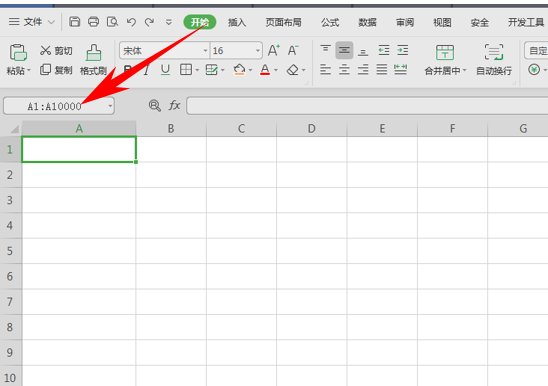Open the font size dropdown showing 16
Image resolution: width=548 pixels, height=386 pixels.
[258, 51]
